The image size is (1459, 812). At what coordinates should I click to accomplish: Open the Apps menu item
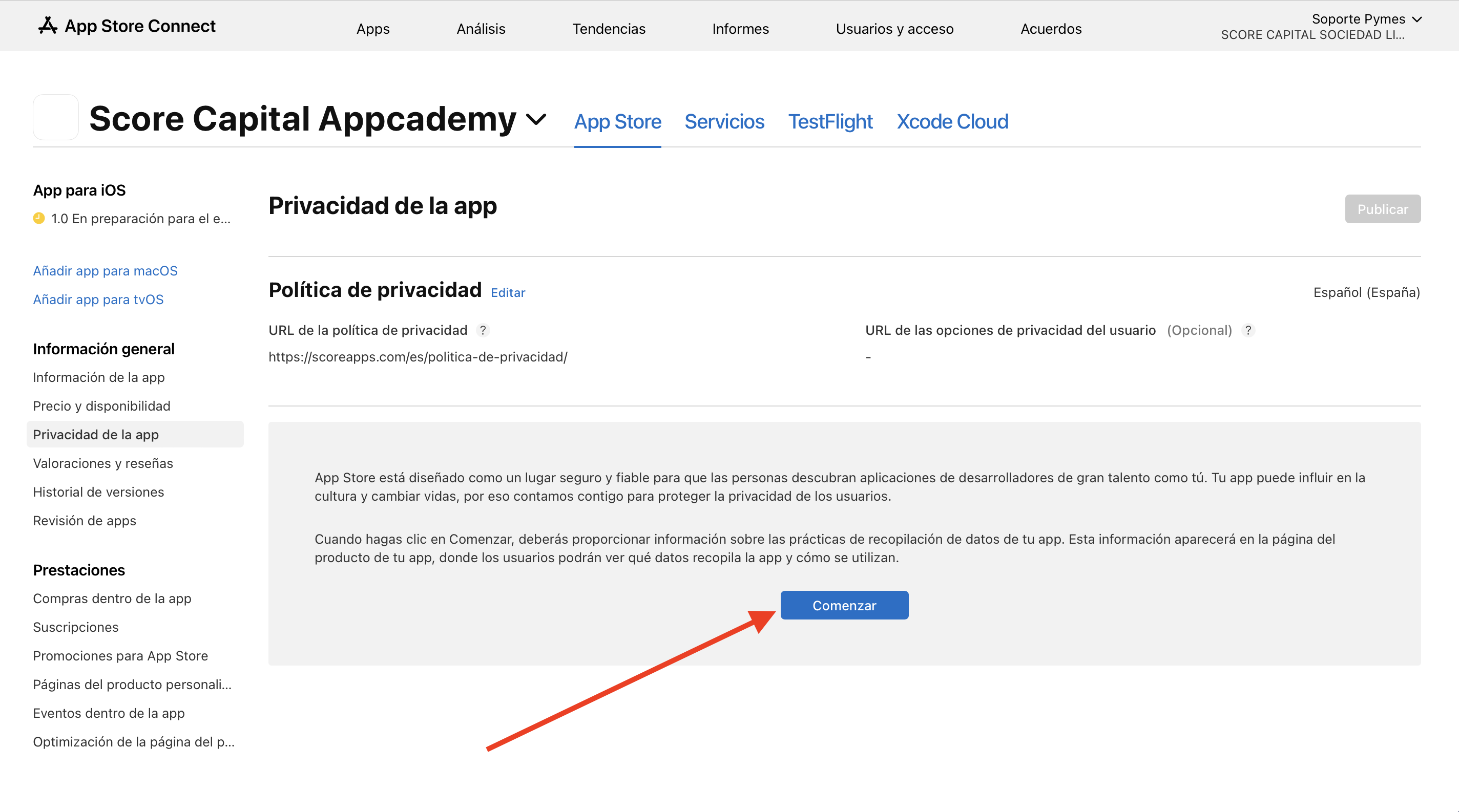point(372,28)
